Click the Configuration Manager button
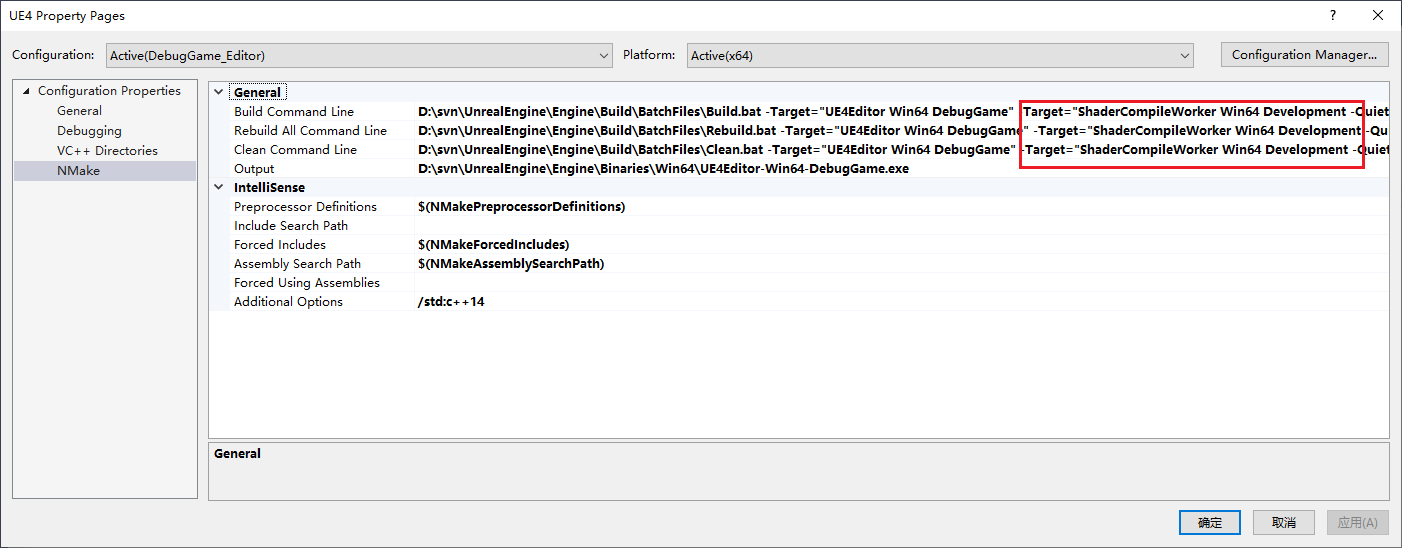This screenshot has width=1402, height=548. tap(1304, 55)
